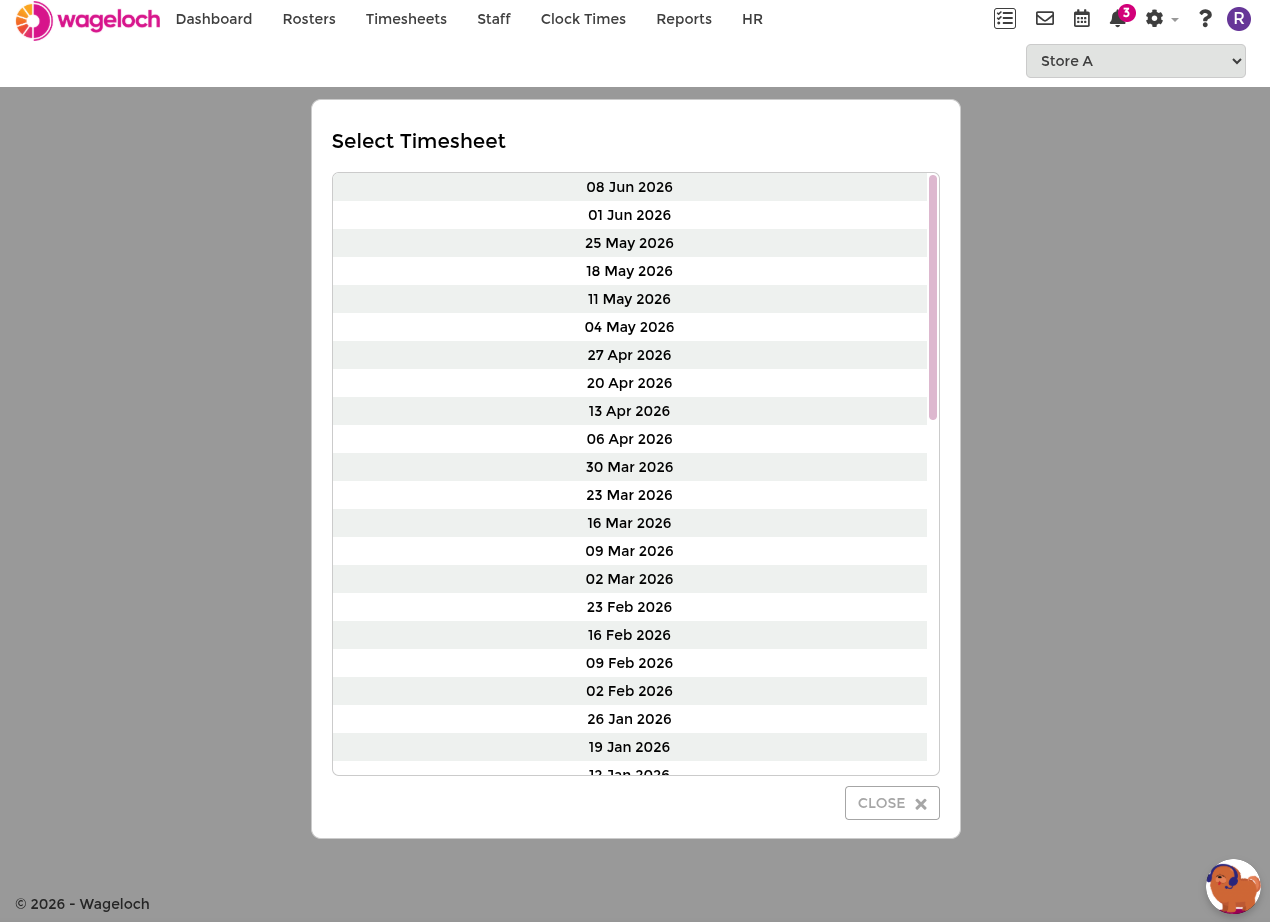Open the task checklist icon
The image size is (1270, 922).
click(x=1005, y=18)
